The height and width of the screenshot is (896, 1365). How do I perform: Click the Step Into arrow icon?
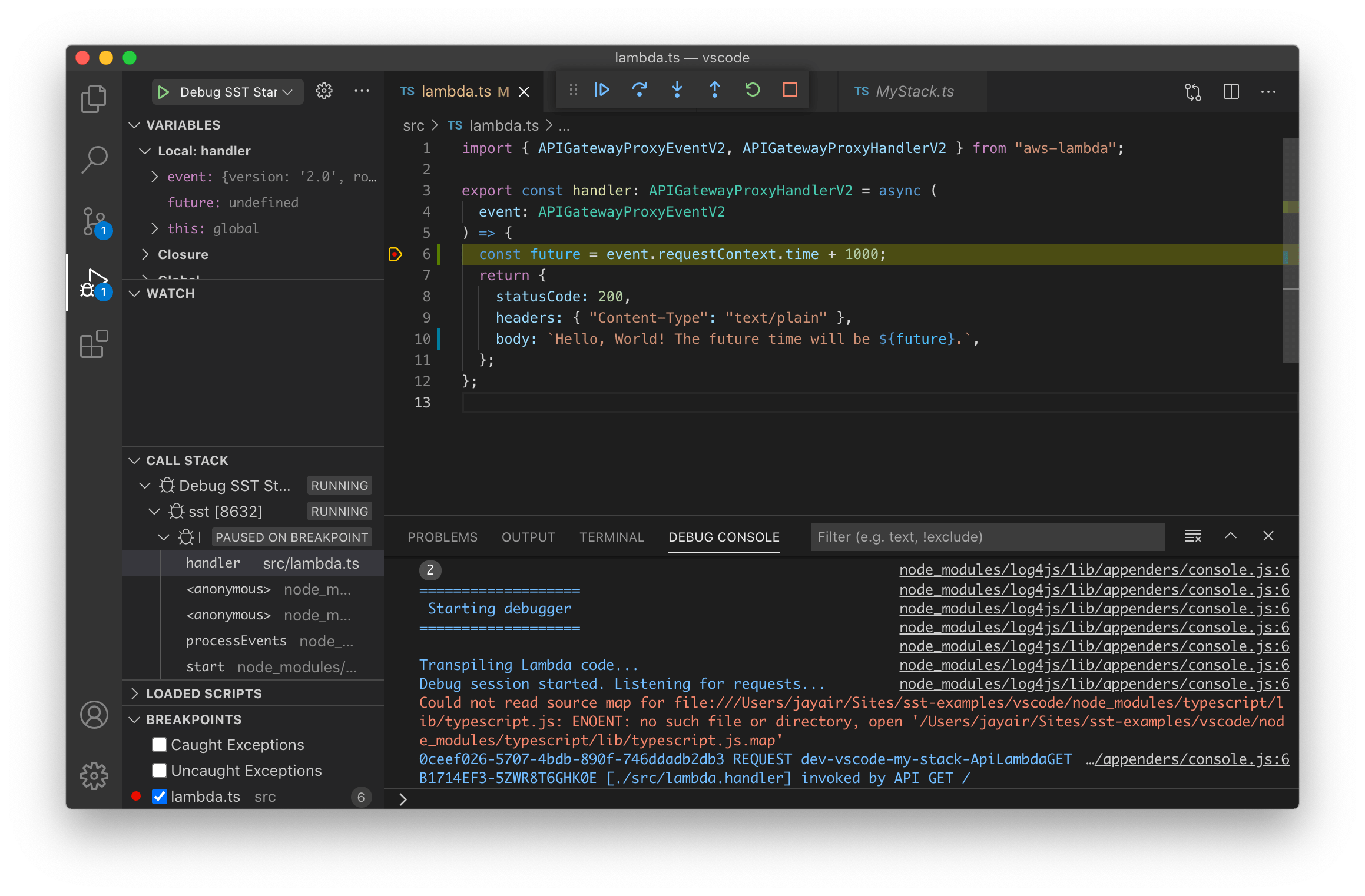[677, 90]
